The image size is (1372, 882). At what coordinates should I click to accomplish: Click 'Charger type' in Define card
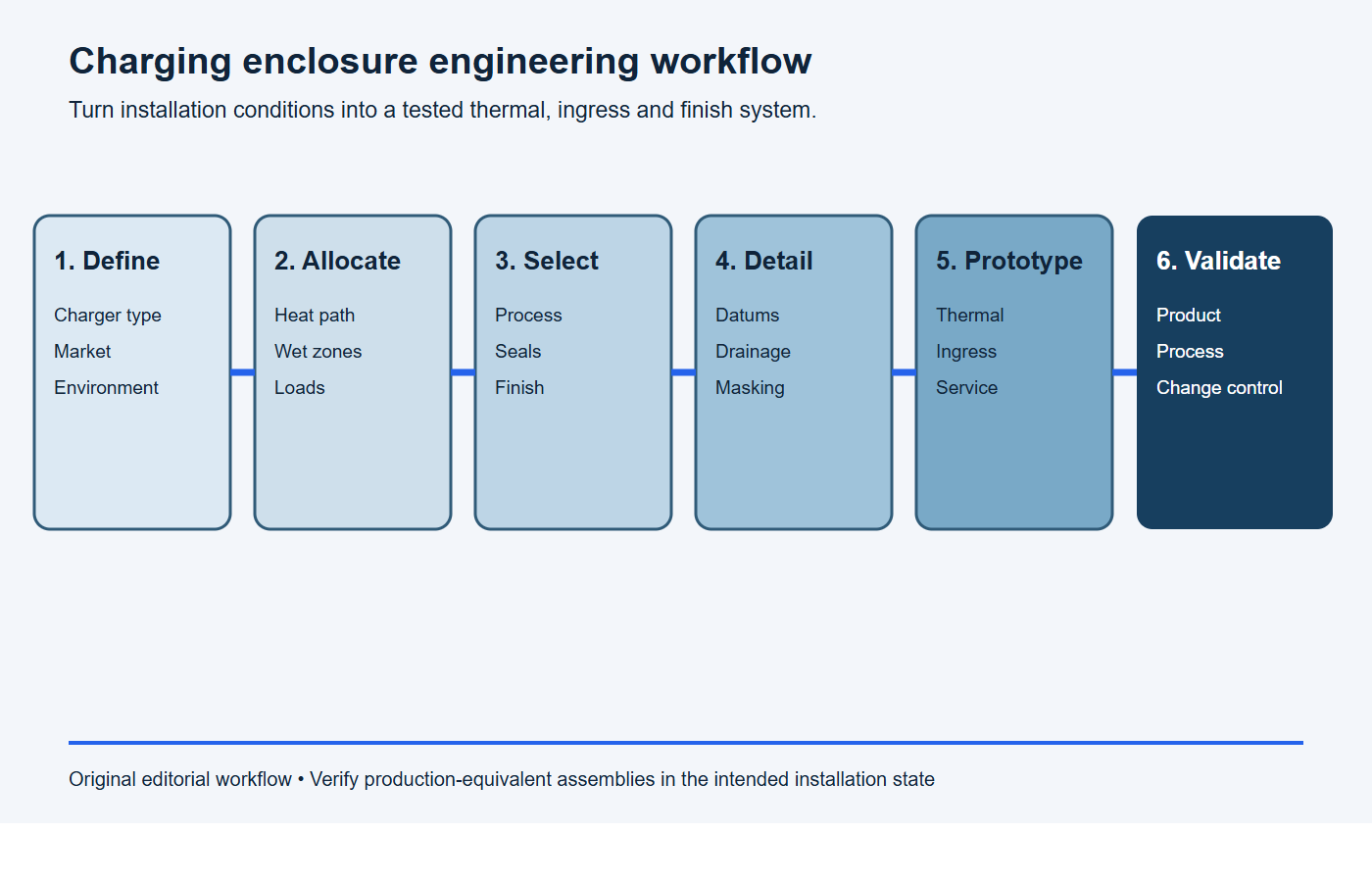tap(108, 316)
